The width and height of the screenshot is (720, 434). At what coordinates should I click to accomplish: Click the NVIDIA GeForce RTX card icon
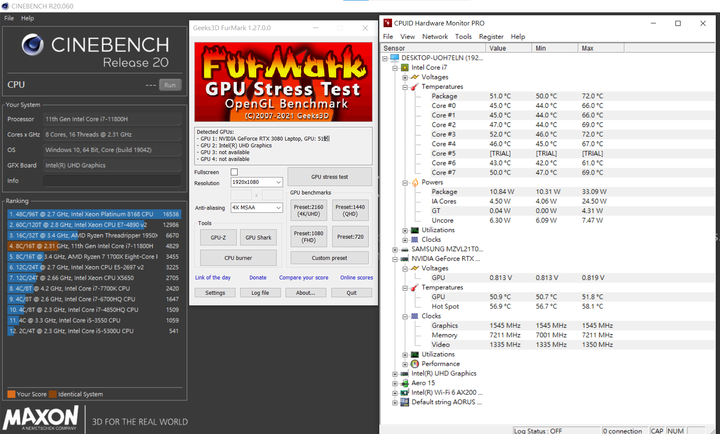tap(405, 259)
